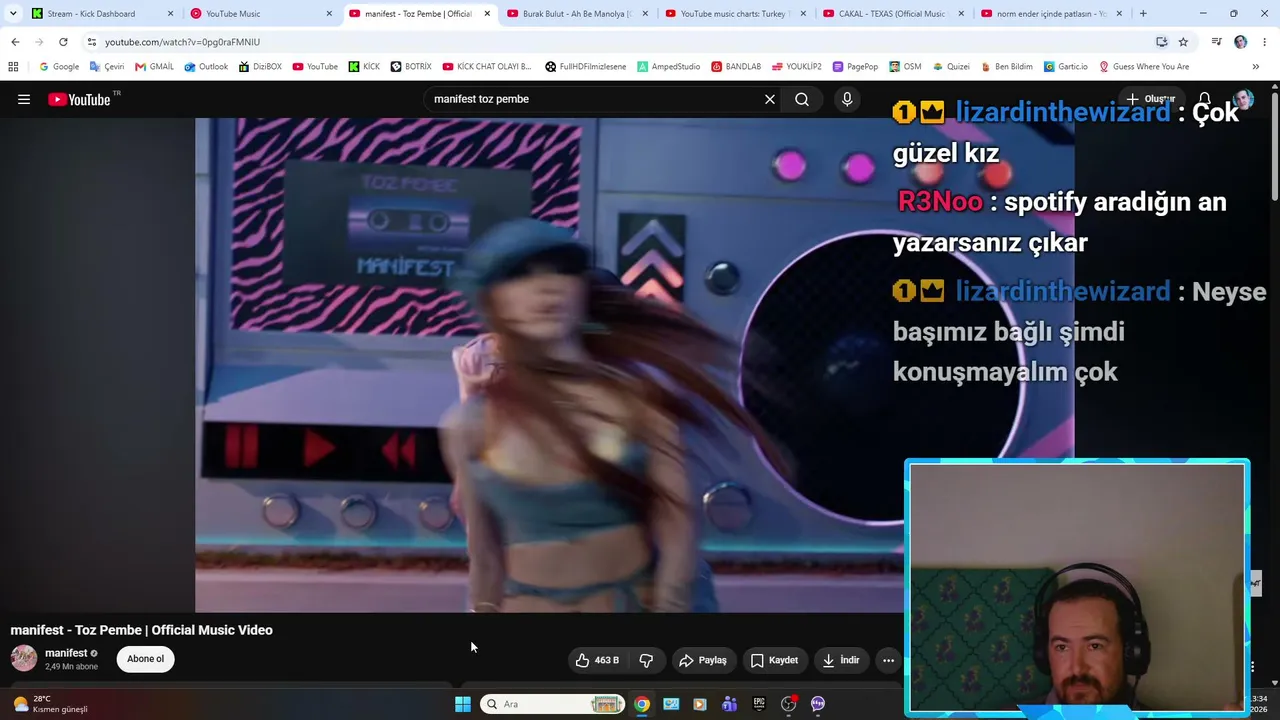Open the bookmarks apps grid icon
Screen dimensions: 1280x720
pos(13,67)
